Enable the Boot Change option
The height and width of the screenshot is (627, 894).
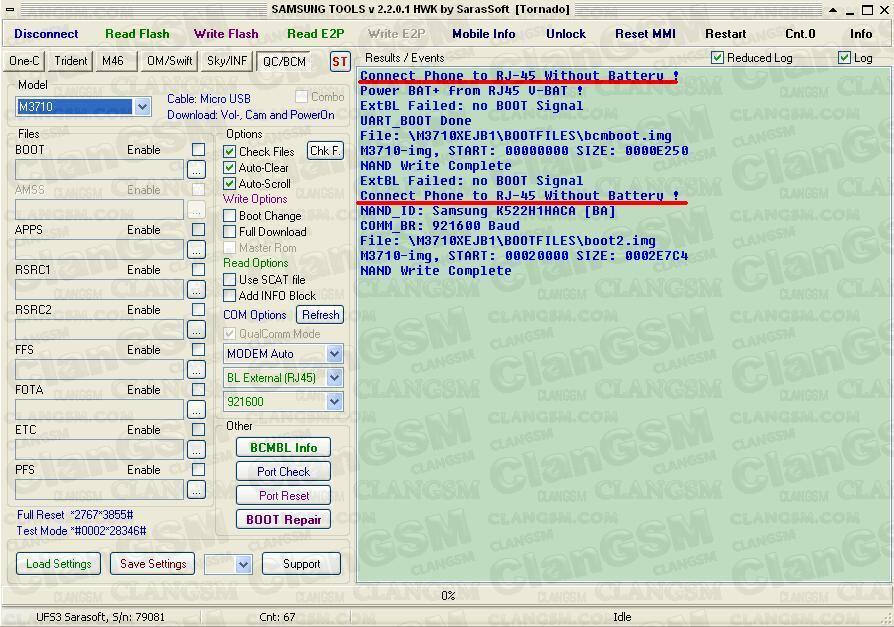pyautogui.click(x=229, y=215)
